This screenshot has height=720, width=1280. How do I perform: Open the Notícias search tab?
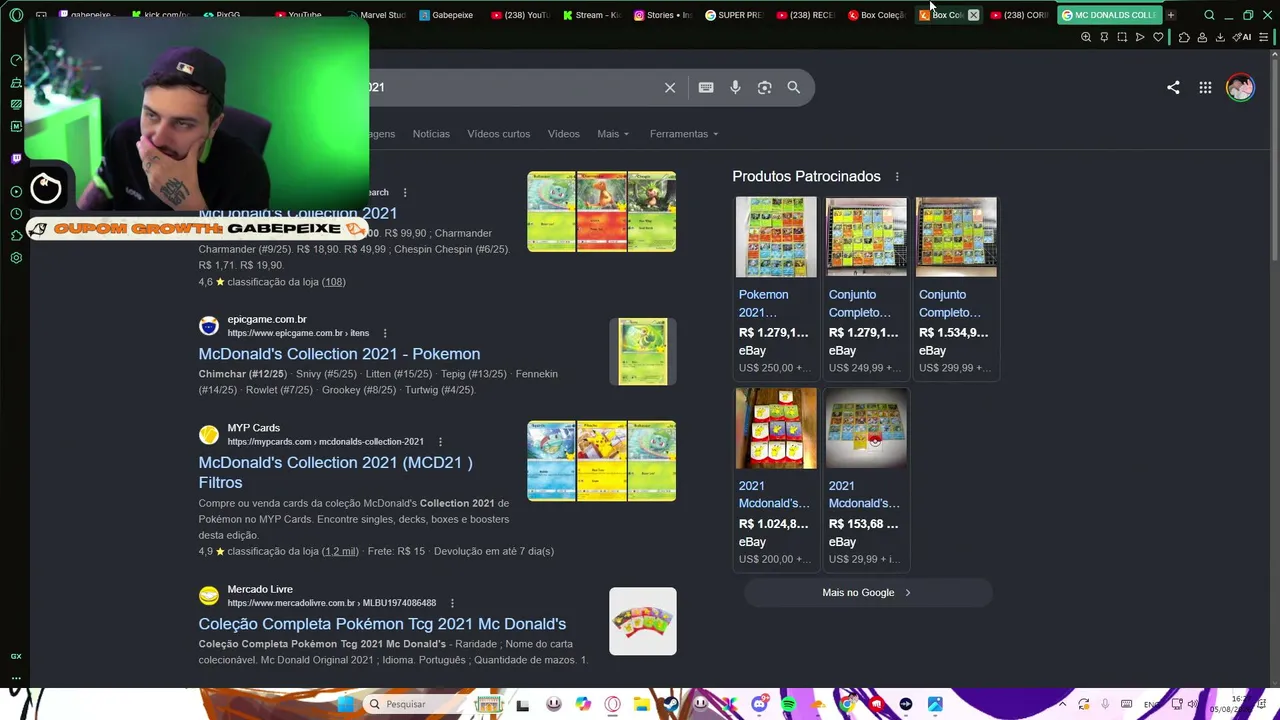coord(431,134)
